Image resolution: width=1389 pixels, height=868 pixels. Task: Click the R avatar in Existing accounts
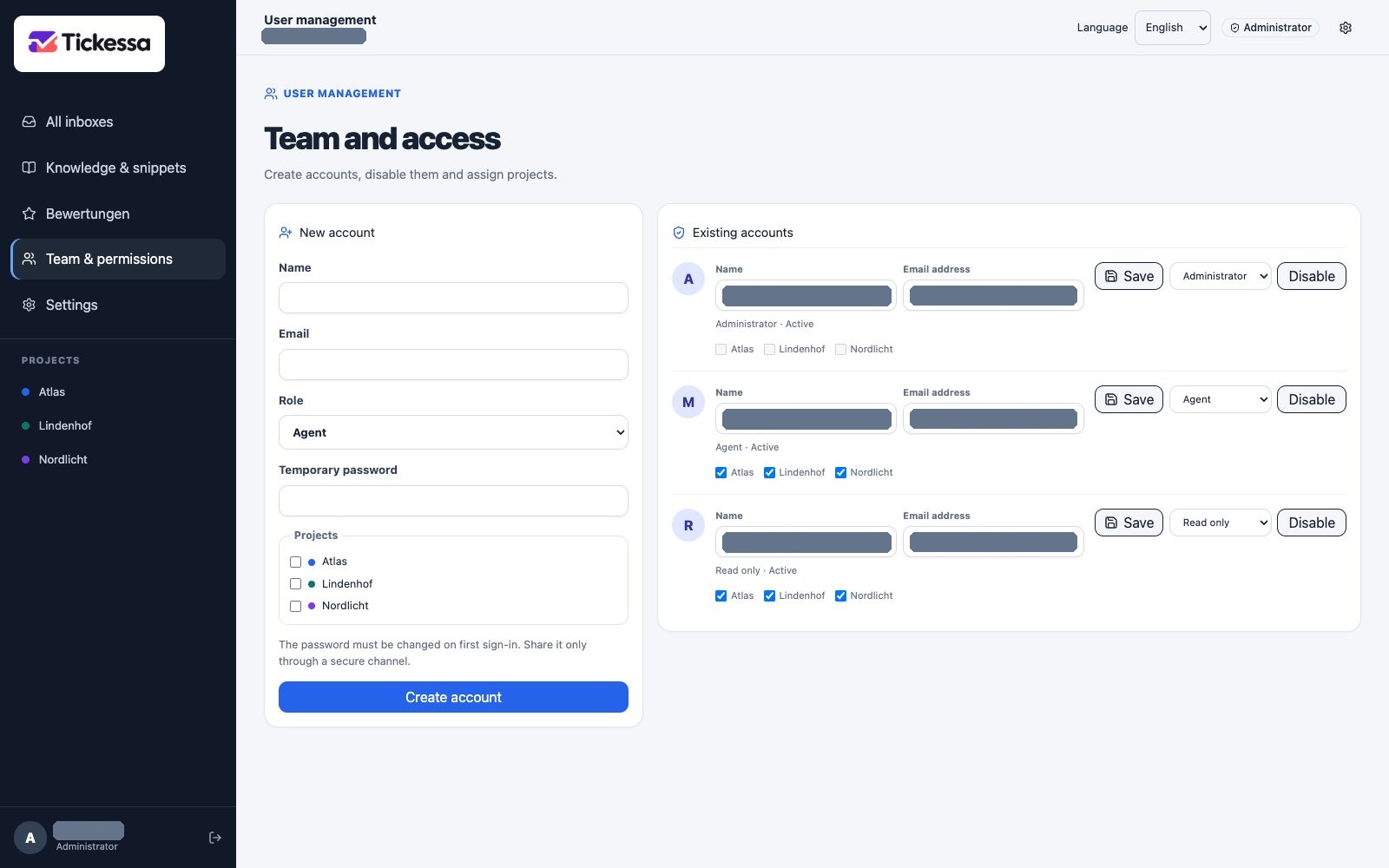click(688, 525)
